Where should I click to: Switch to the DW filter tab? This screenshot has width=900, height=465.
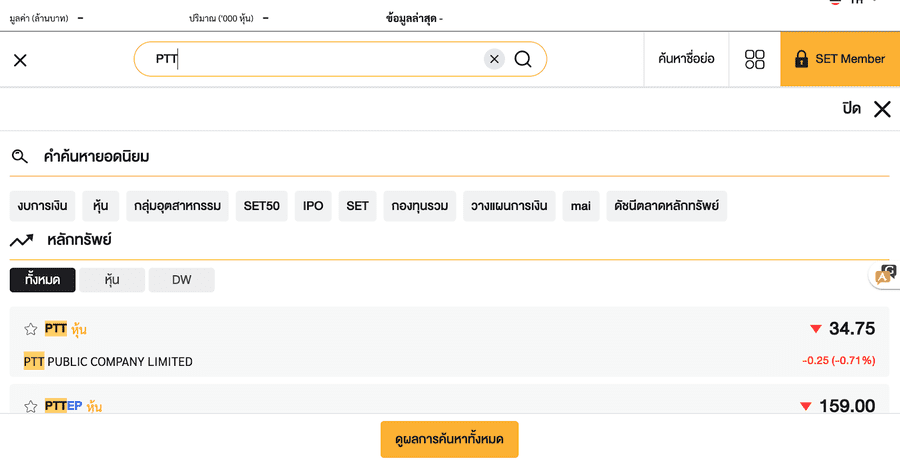(181, 280)
